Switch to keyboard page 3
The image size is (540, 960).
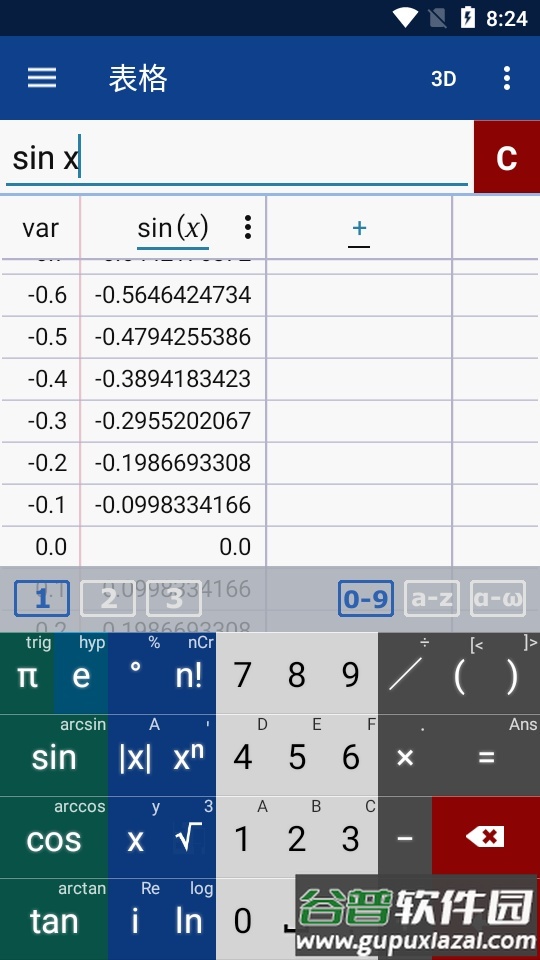[x=174, y=599]
